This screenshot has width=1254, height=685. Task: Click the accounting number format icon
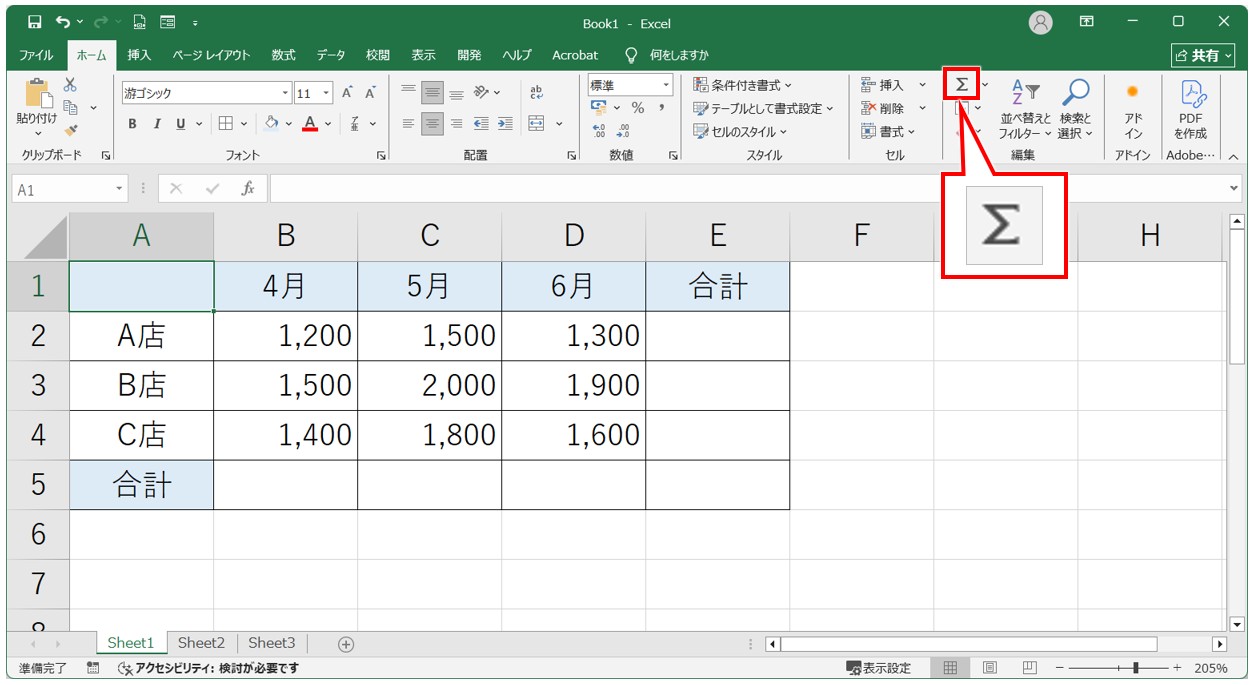[x=599, y=108]
